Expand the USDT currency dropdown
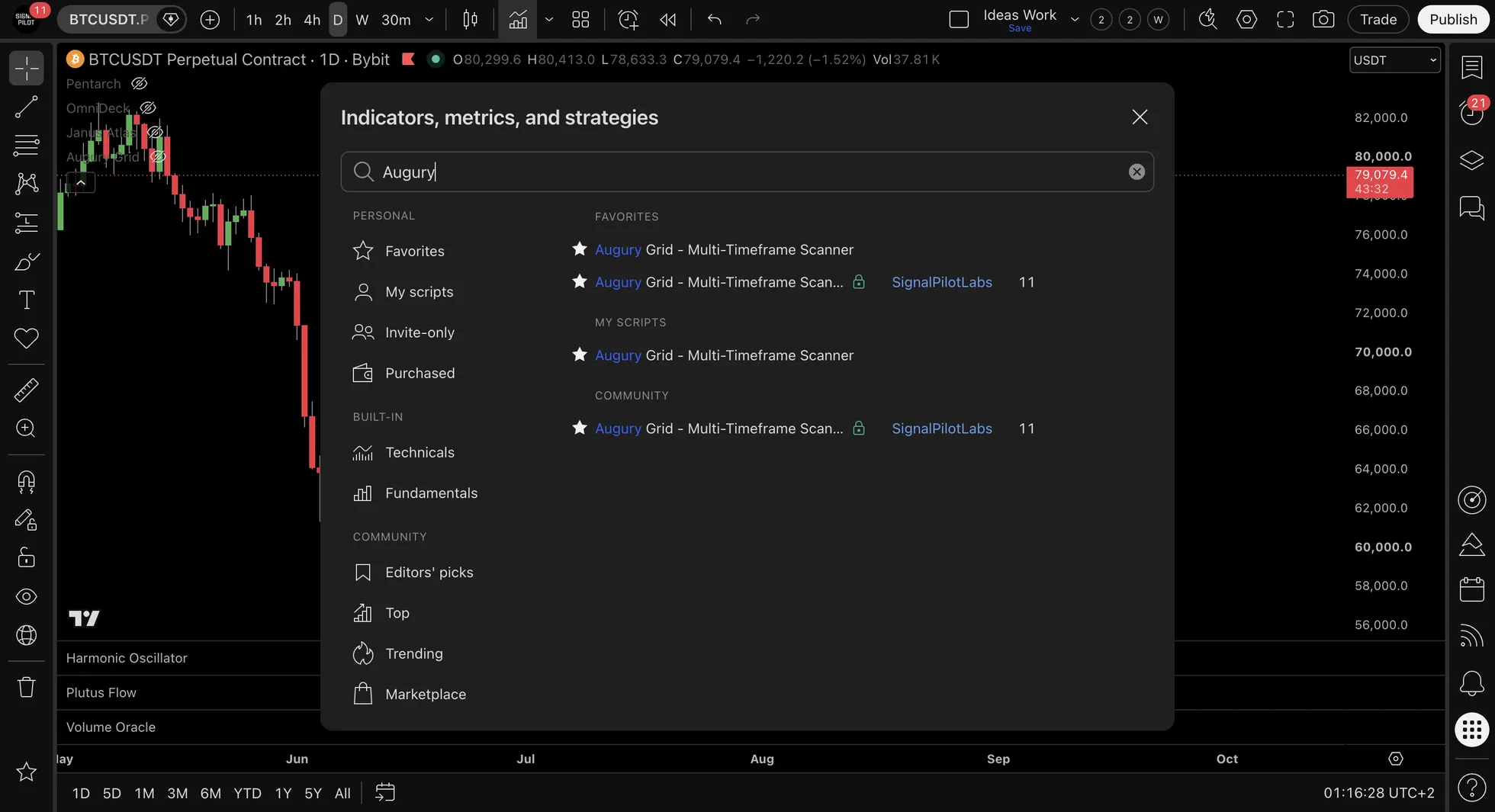Viewport: 1495px width, 812px height. coord(1395,60)
